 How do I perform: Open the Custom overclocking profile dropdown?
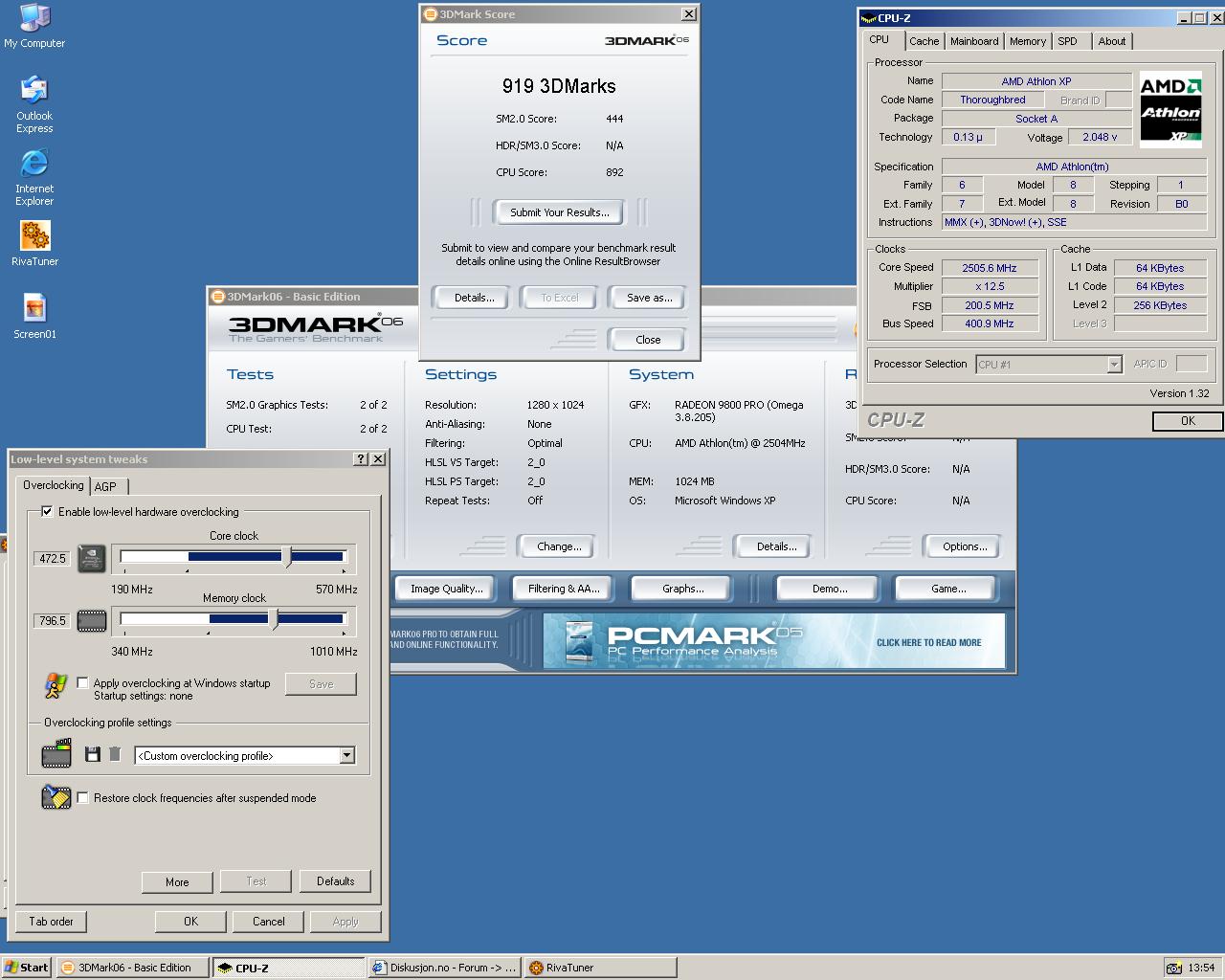pos(346,756)
